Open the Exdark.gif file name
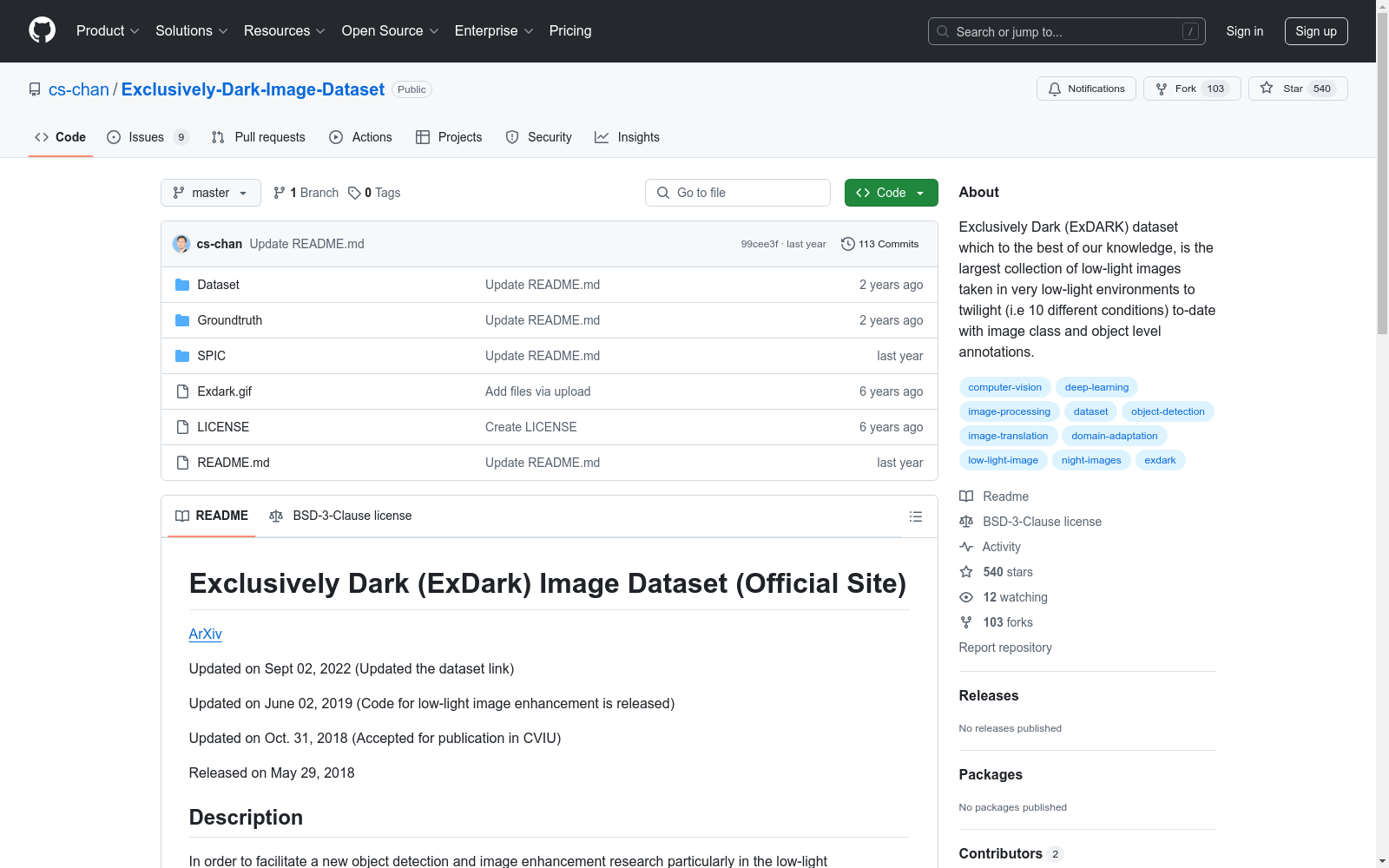 coord(225,391)
